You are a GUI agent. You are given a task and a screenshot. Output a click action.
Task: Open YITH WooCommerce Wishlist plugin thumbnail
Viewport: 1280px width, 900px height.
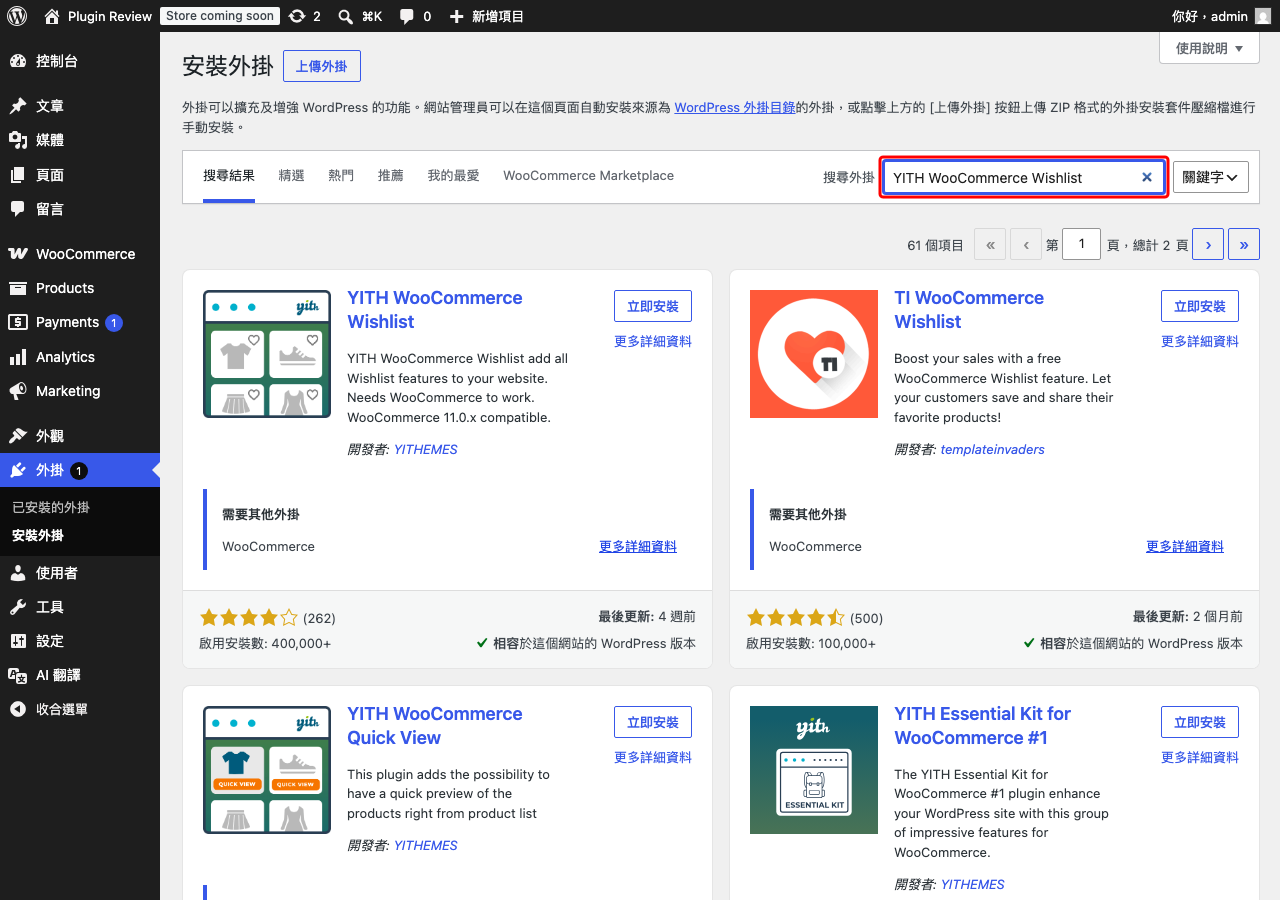267,354
